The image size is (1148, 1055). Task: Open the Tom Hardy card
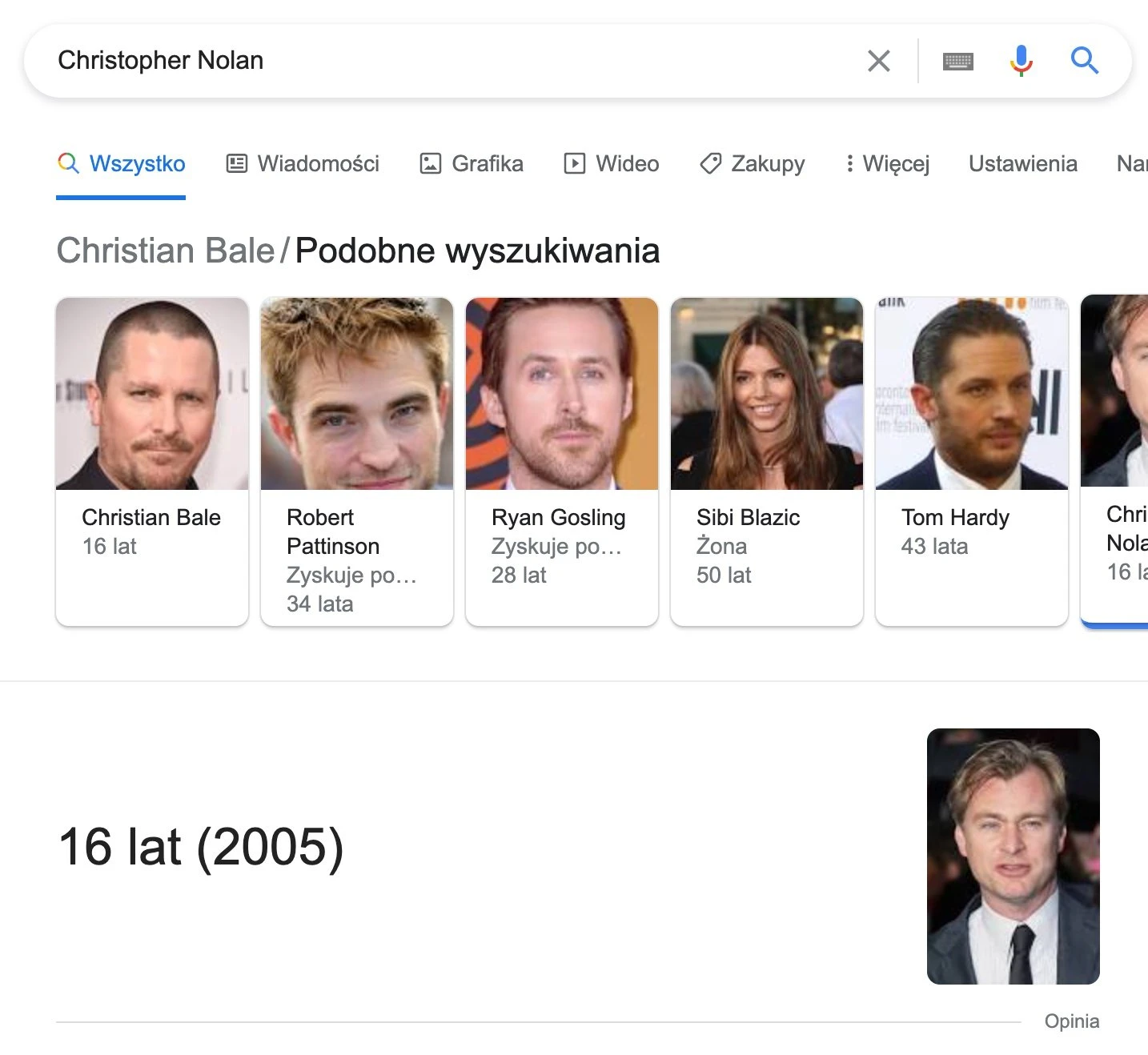(972, 462)
